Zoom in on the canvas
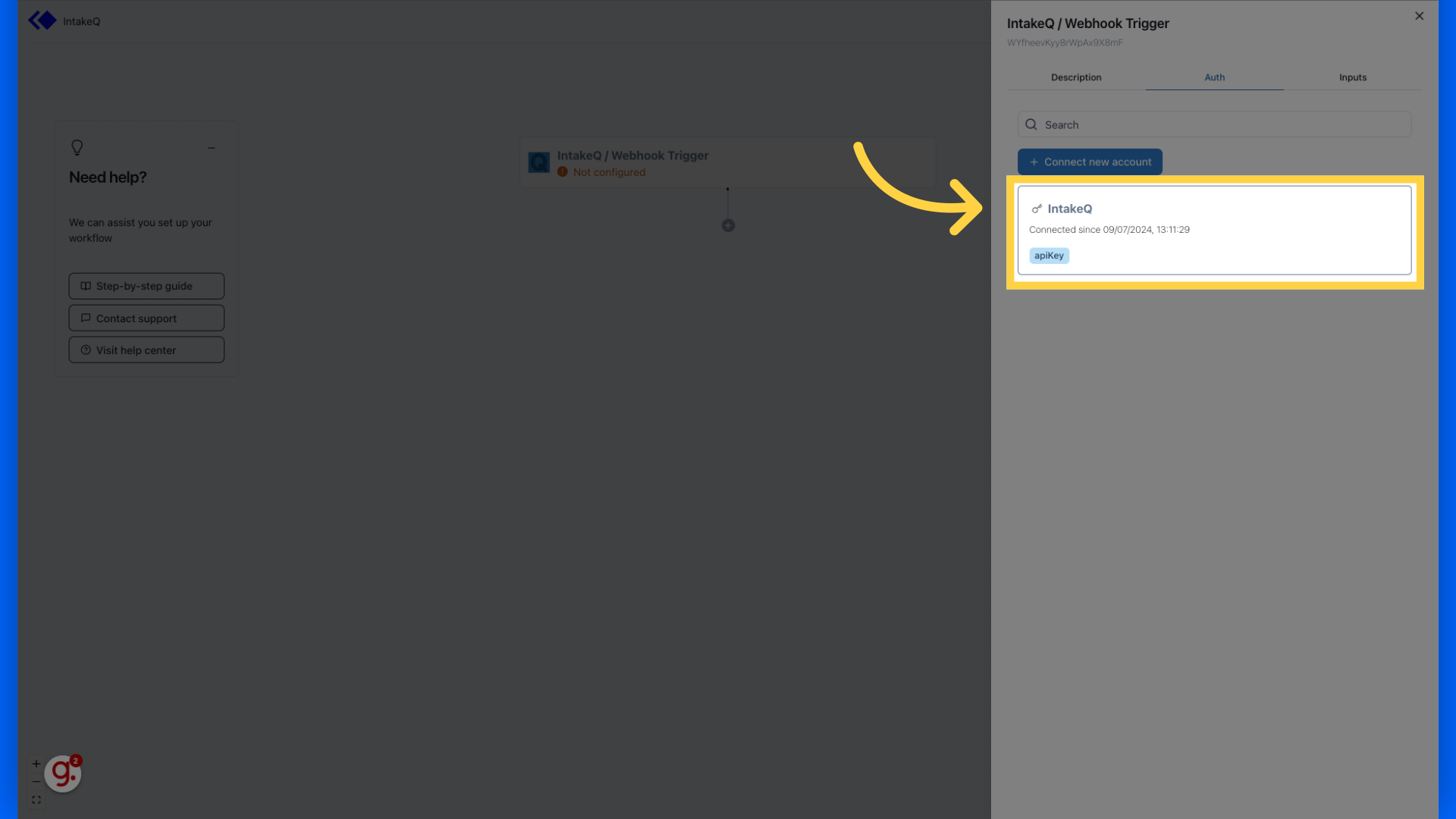Screen dimensions: 1456x819 [x=36, y=764]
